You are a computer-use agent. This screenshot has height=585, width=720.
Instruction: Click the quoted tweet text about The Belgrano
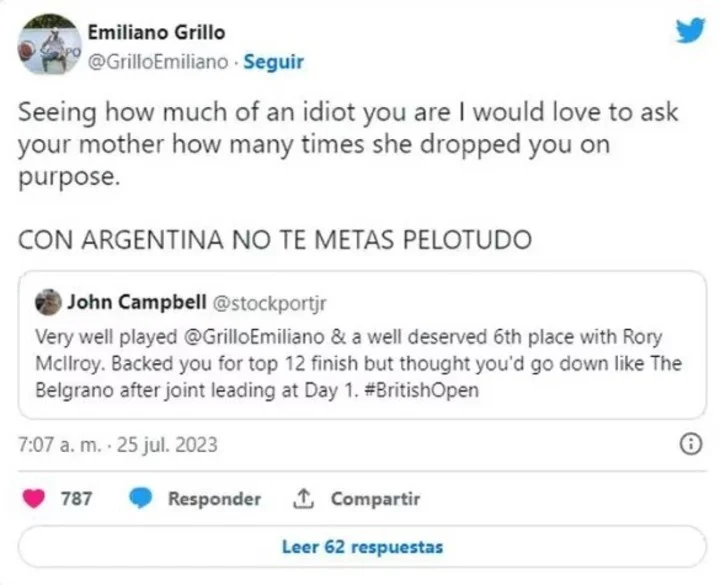(x=360, y=363)
